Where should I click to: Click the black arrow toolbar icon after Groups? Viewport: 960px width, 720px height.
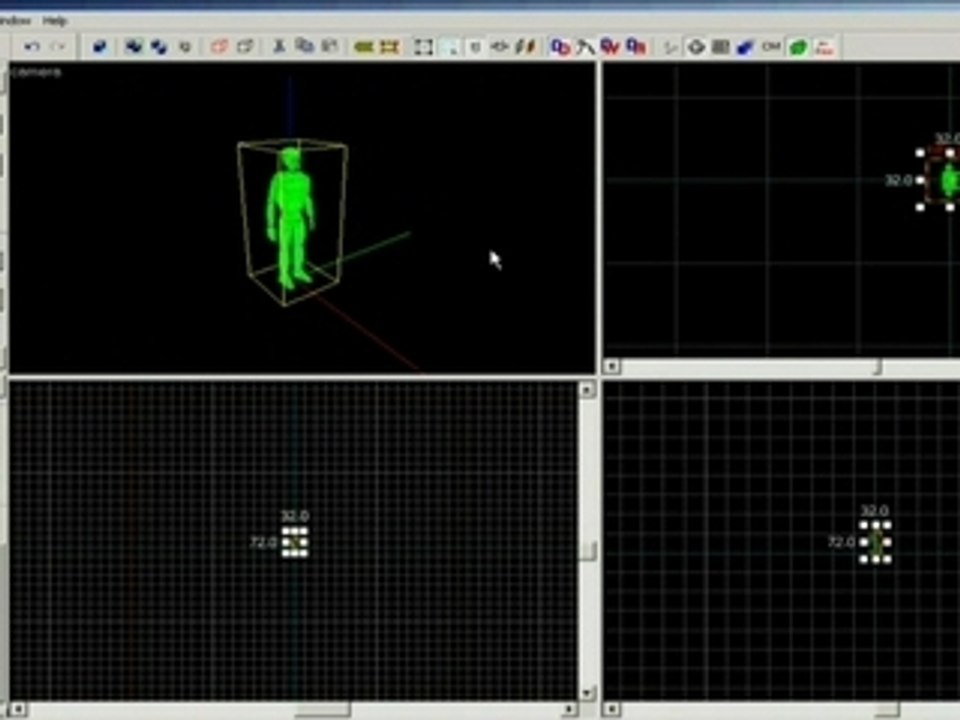tap(586, 47)
